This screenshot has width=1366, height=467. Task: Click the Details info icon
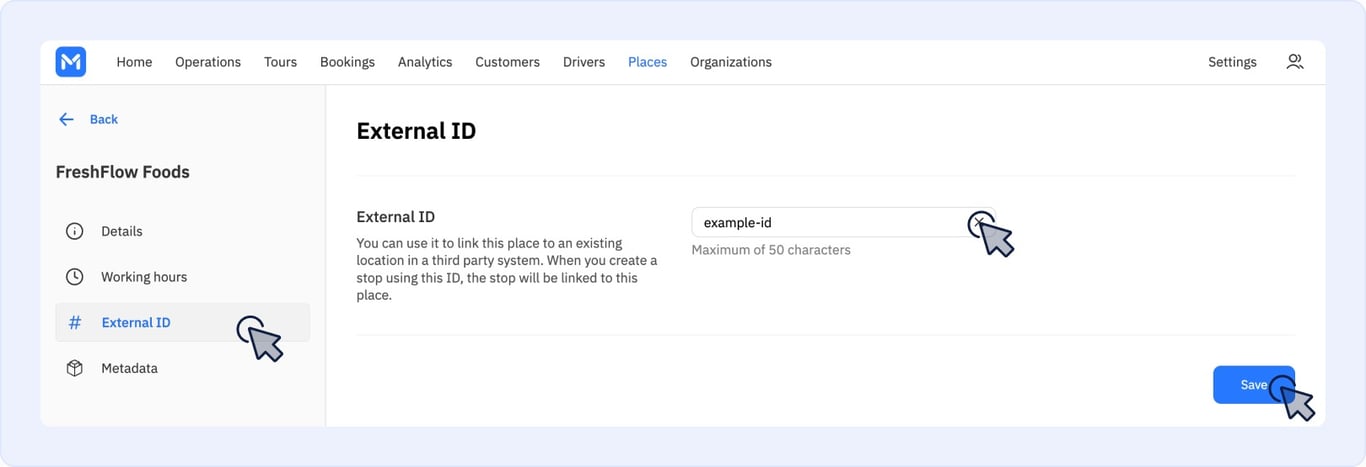coord(74,231)
